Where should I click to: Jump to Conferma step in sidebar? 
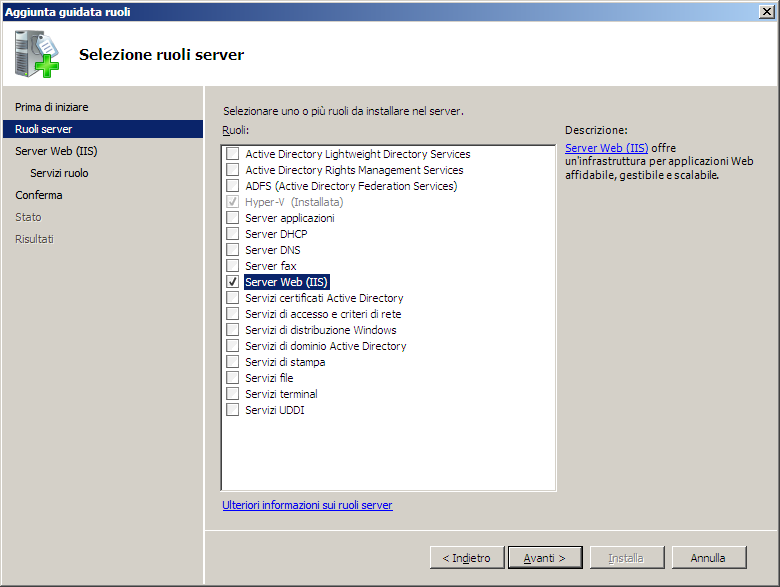pos(39,195)
